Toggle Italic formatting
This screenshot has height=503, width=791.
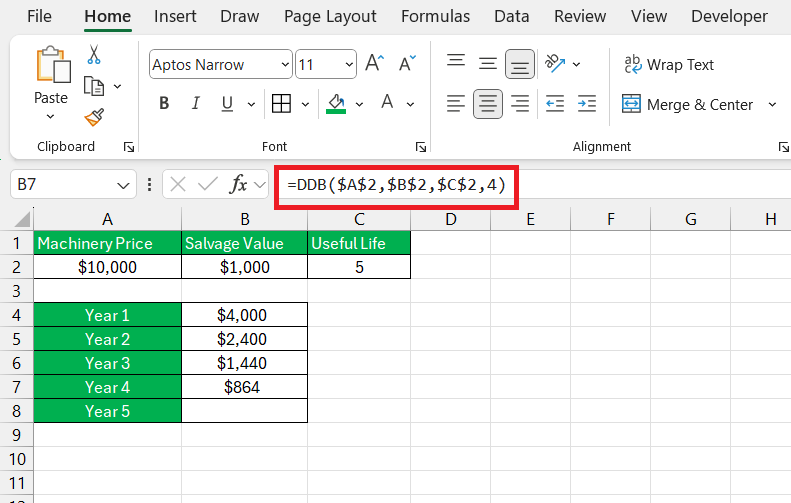196,103
